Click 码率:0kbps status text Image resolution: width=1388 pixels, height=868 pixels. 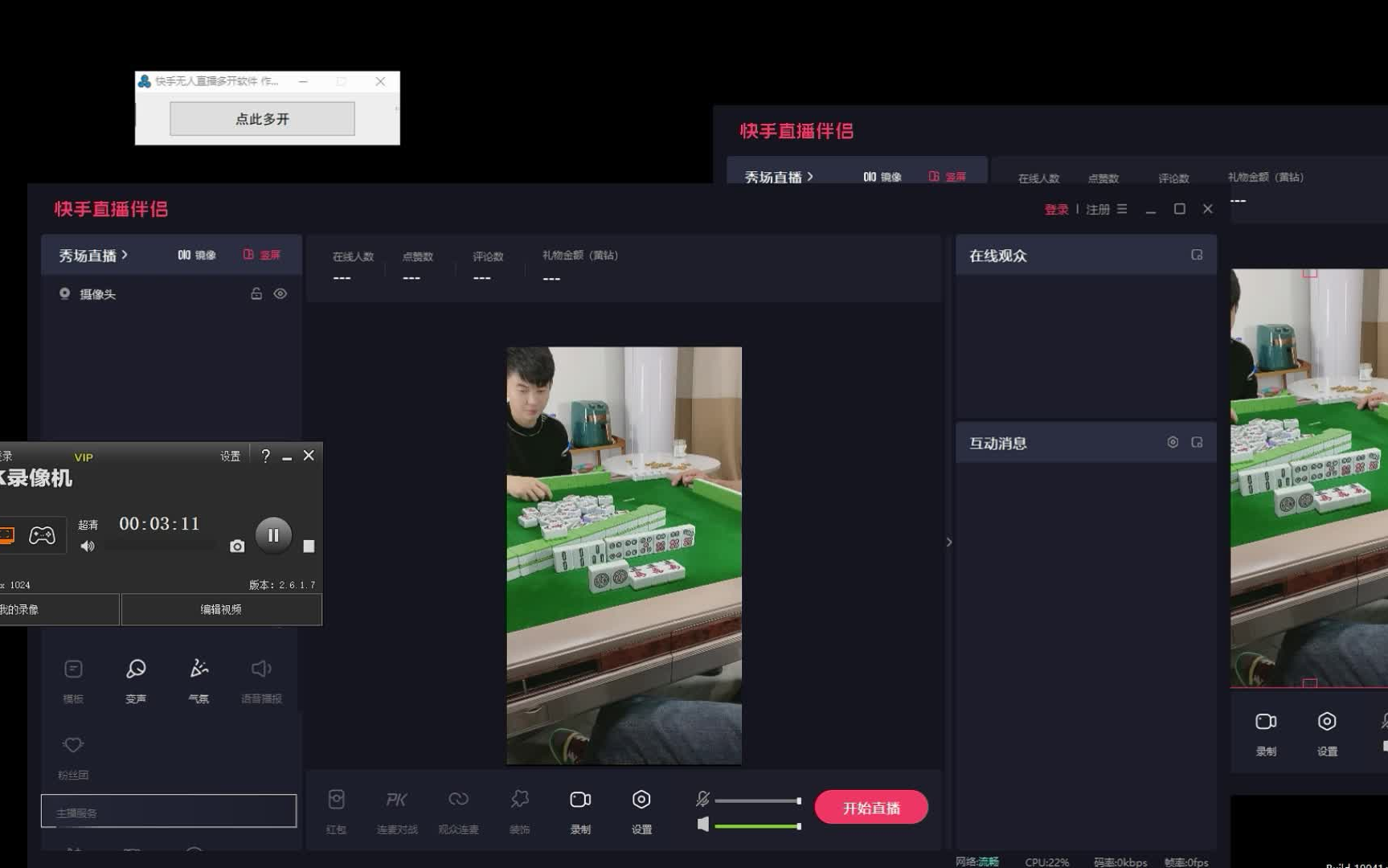point(1120,862)
